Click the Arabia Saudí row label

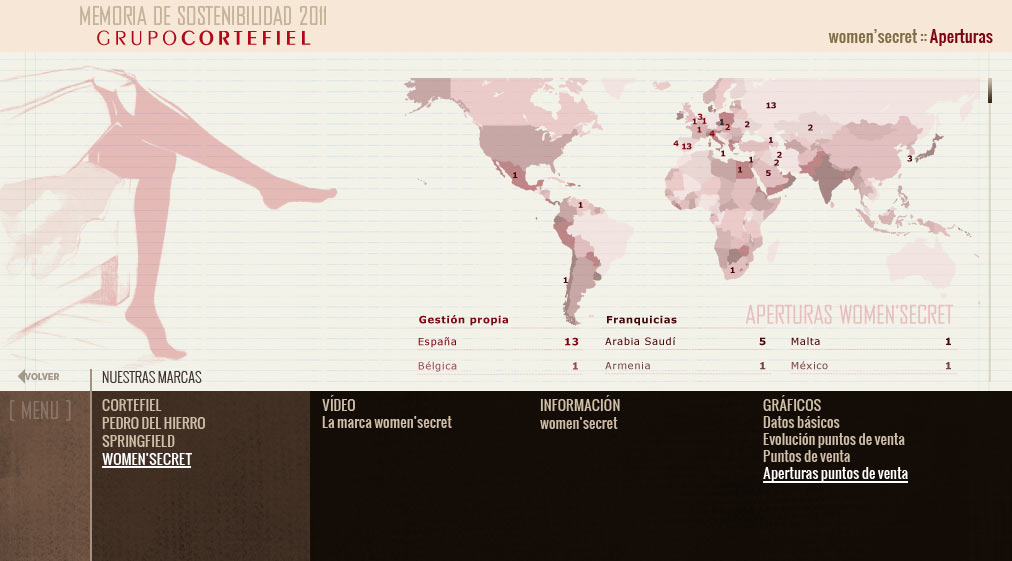coord(640,342)
